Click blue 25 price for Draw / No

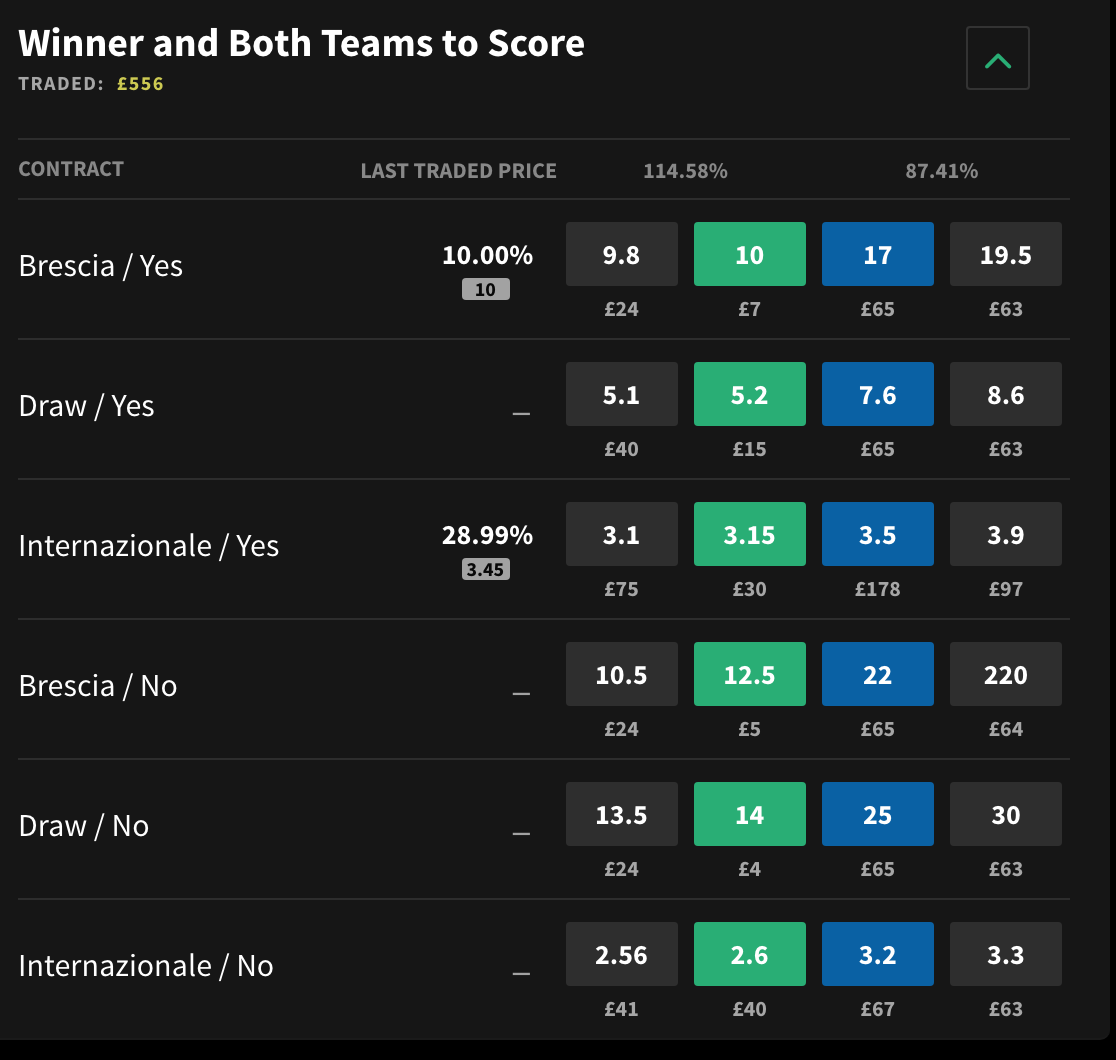click(x=877, y=815)
